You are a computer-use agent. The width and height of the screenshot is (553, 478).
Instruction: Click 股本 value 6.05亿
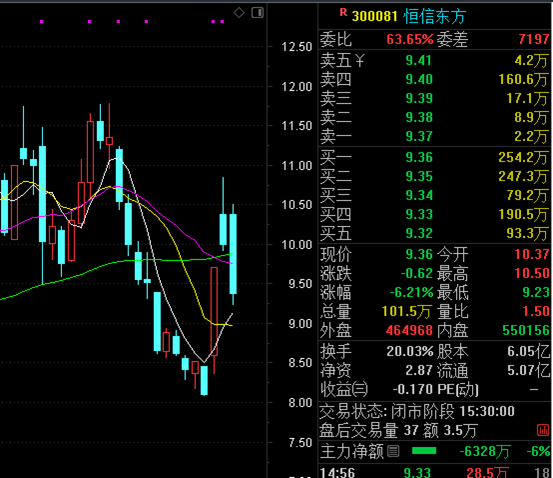tap(528, 351)
